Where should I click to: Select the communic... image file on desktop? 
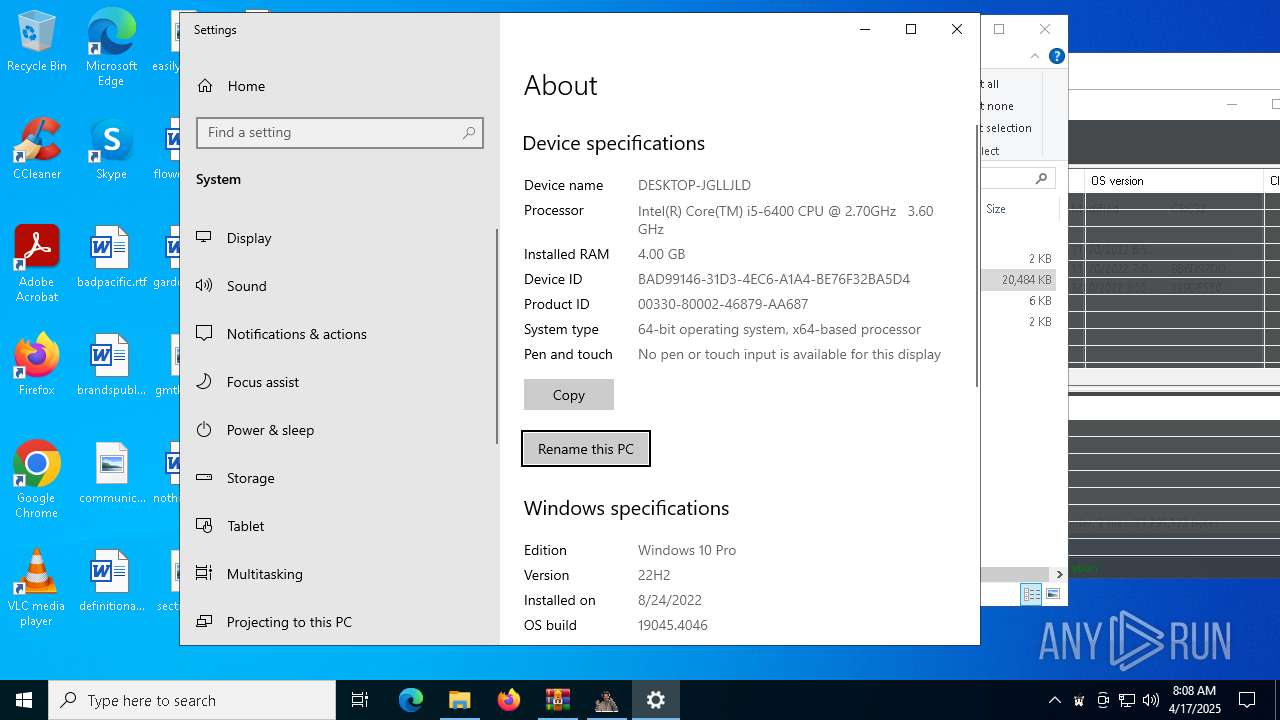click(x=111, y=474)
